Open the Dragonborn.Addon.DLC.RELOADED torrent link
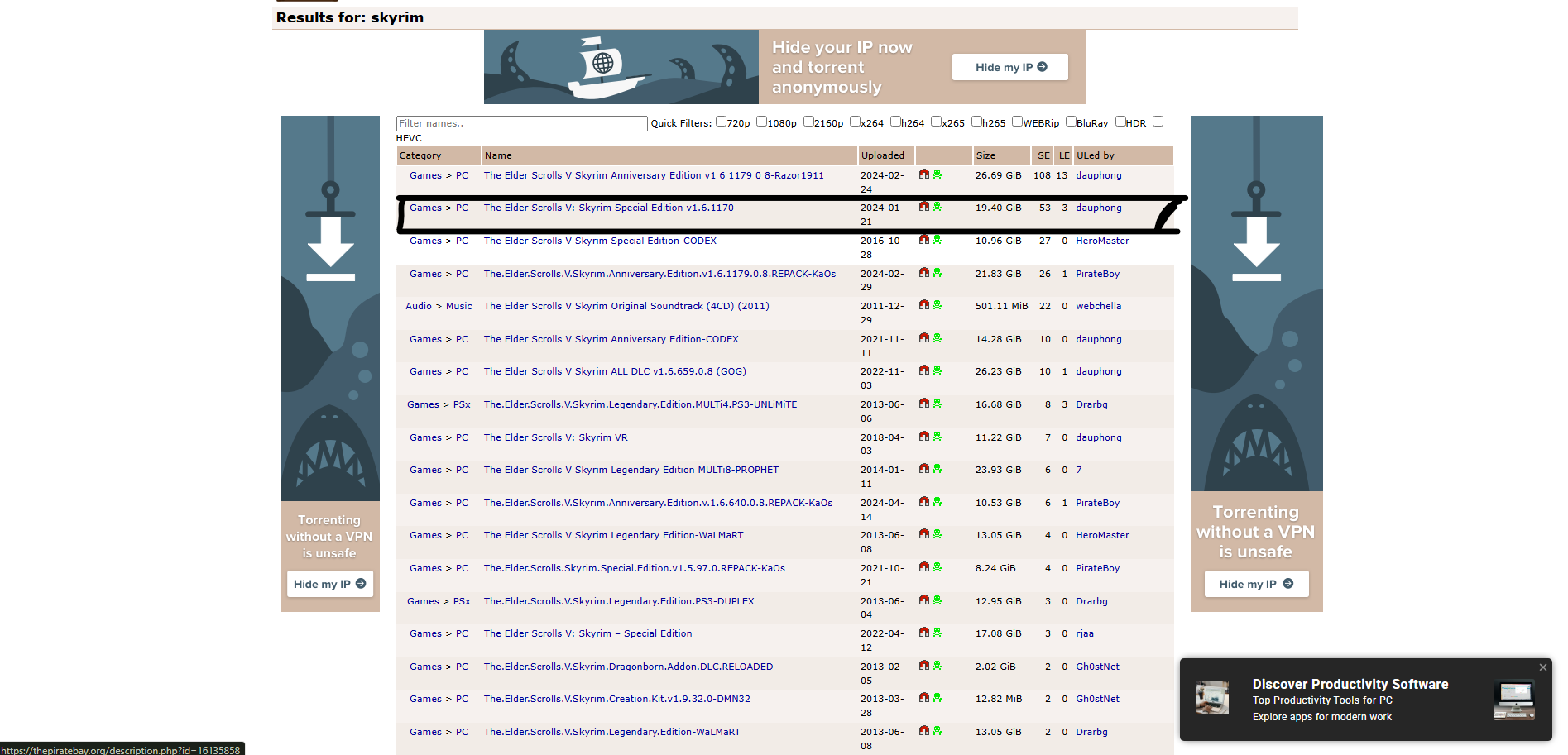Screen dimensions: 1568x755 coord(629,667)
